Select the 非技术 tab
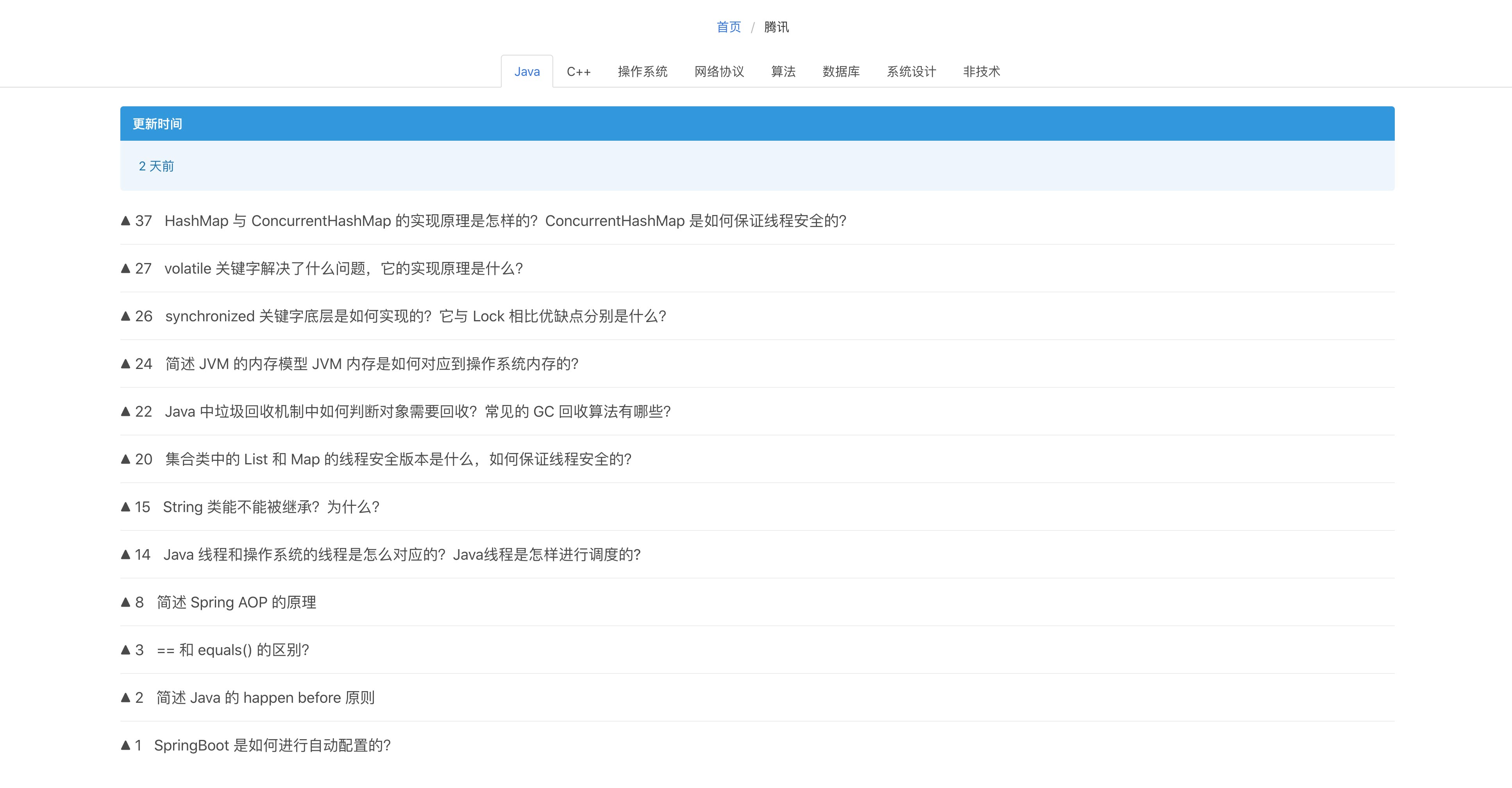 [x=981, y=72]
